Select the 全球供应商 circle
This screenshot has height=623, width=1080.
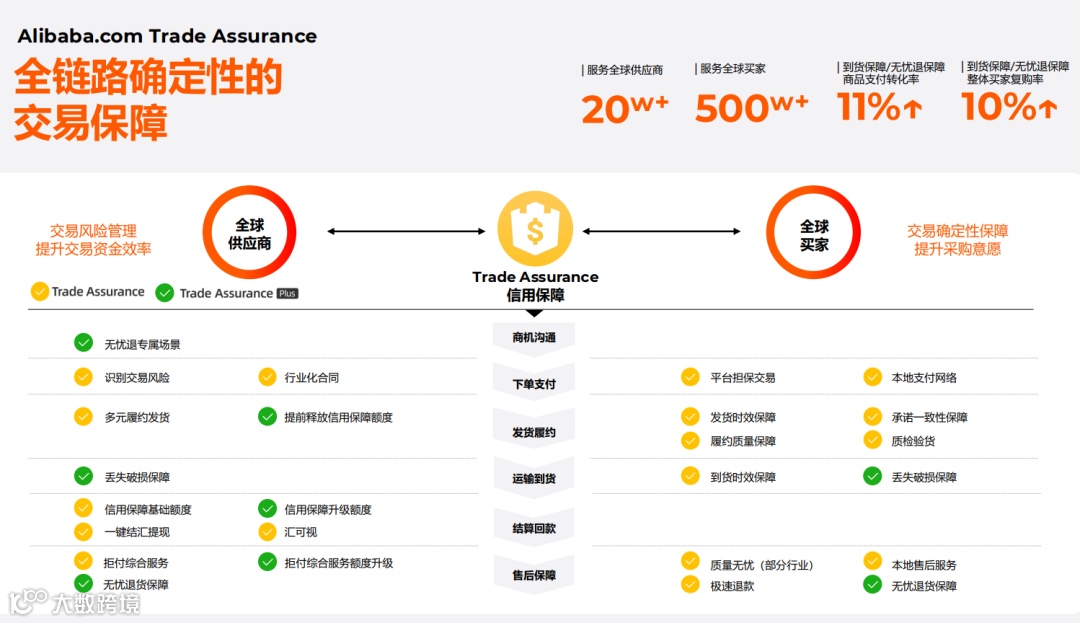pyautogui.click(x=249, y=233)
